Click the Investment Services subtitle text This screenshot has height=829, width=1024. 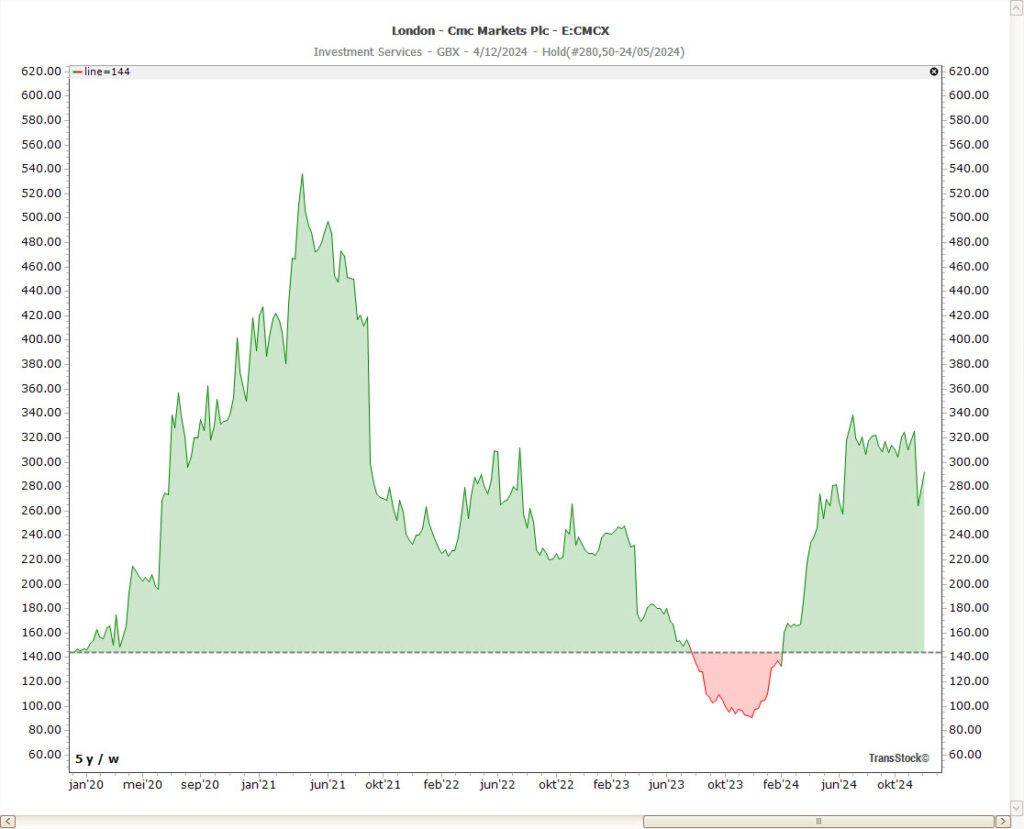[367, 51]
